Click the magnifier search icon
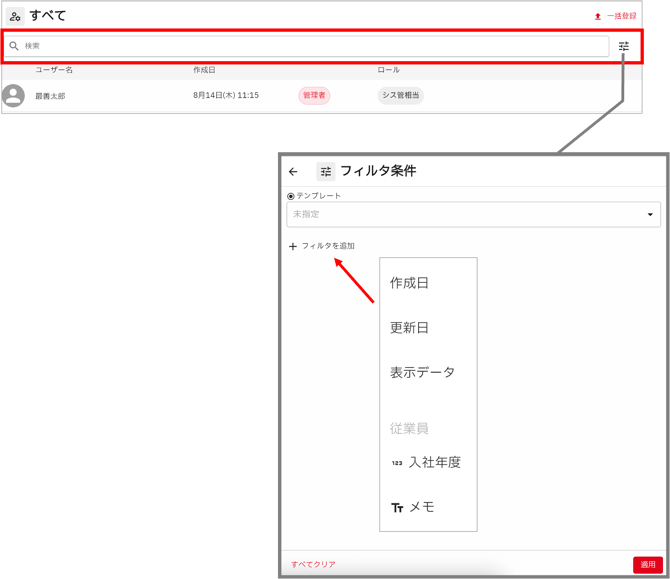 pos(14,46)
